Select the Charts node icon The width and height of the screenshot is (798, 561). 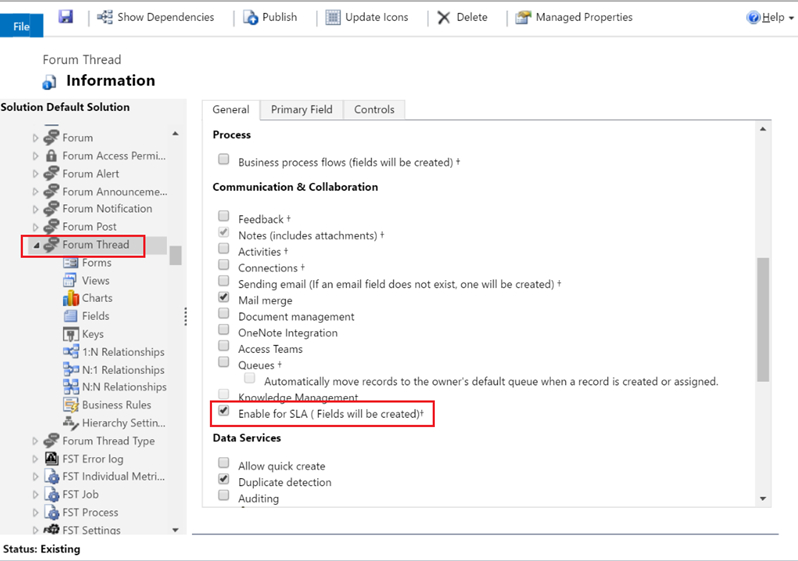point(71,298)
